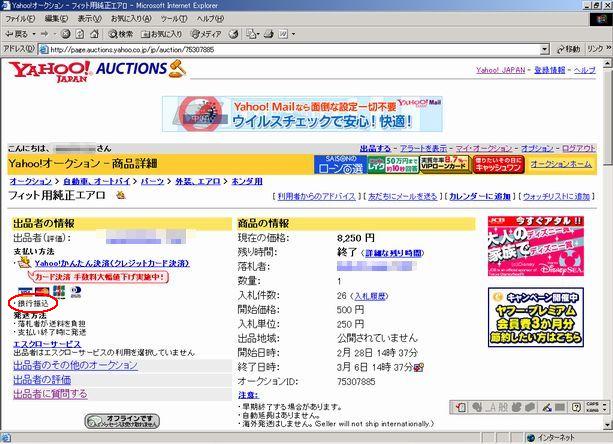Viewport: 613px width, 444px height.
Task: Click the カレンダーに追加 link
Action: (480, 196)
